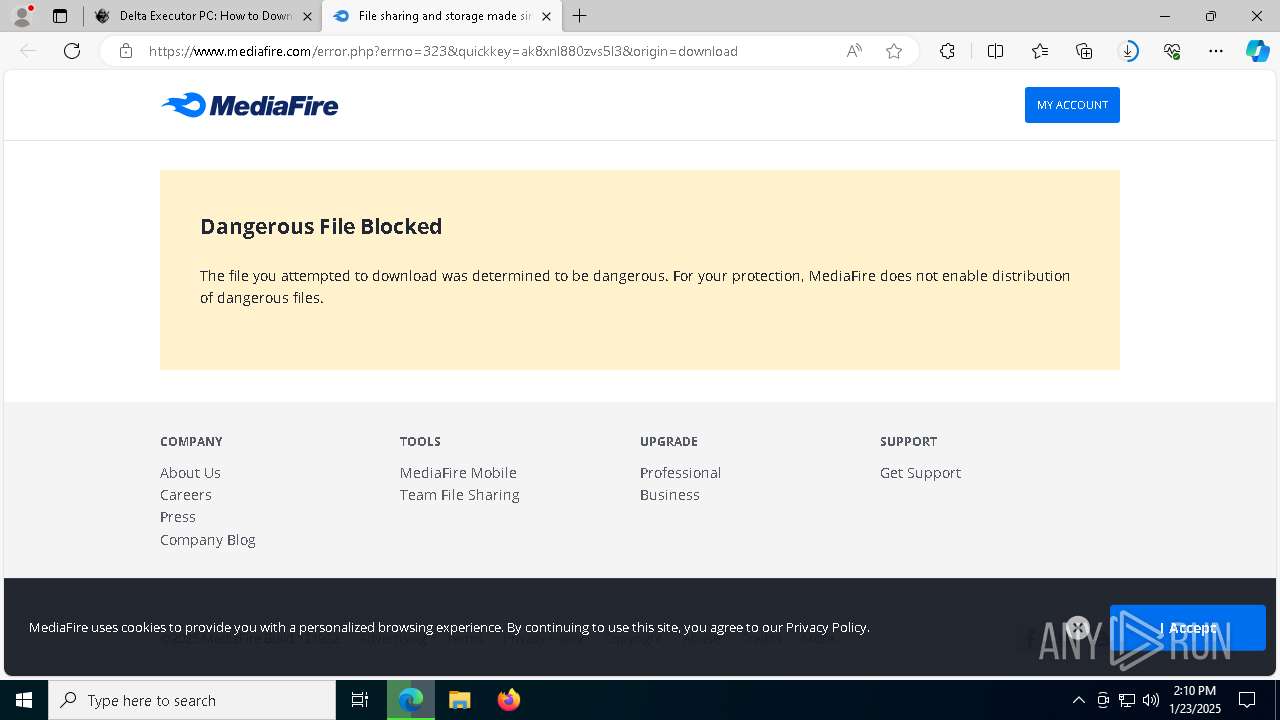Open the Privacy Policy link in cookie banner
Screen dimensions: 1280x720
click(826, 628)
